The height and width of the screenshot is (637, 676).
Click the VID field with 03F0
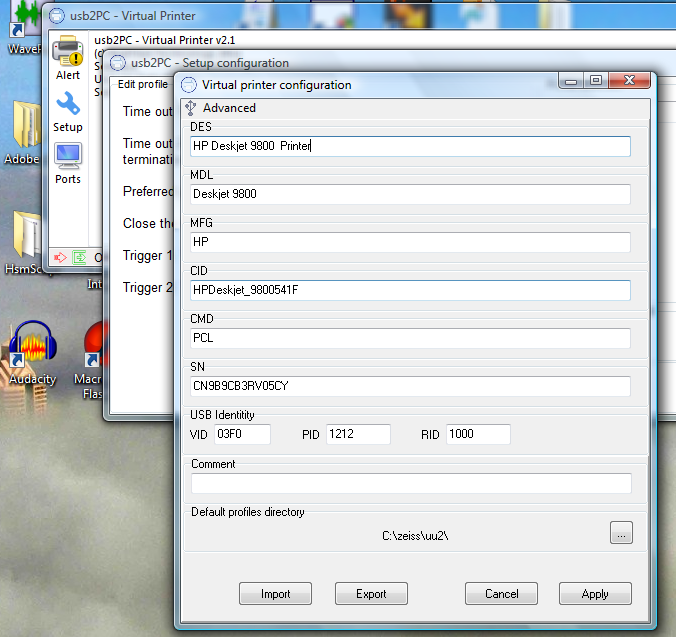pyautogui.click(x=242, y=434)
